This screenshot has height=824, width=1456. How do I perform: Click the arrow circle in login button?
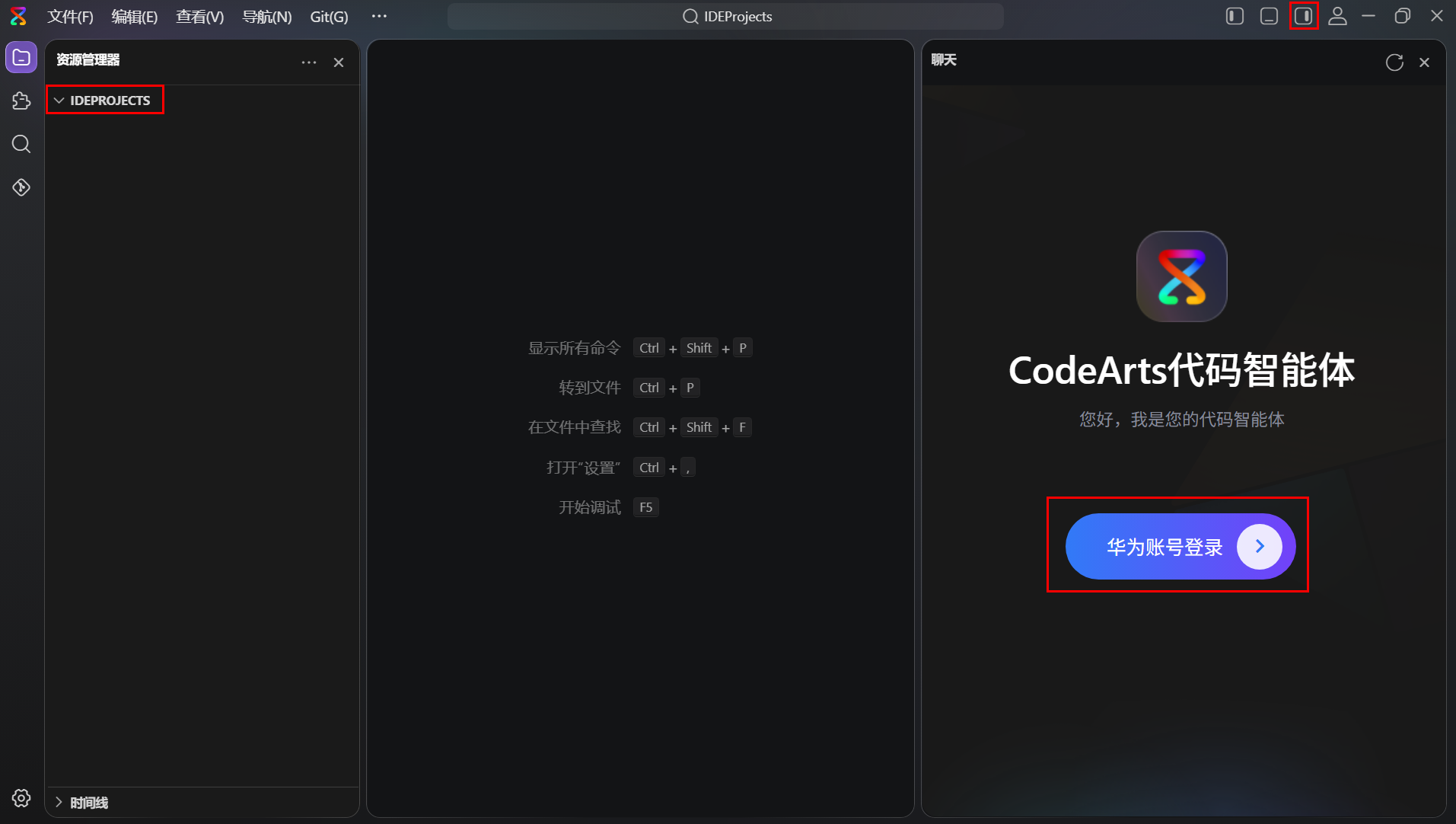1260,546
